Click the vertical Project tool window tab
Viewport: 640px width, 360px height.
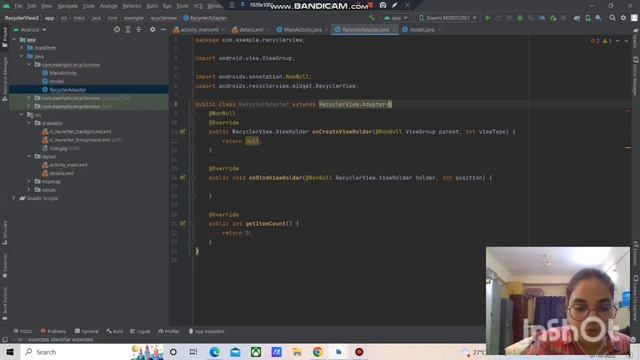[4, 37]
